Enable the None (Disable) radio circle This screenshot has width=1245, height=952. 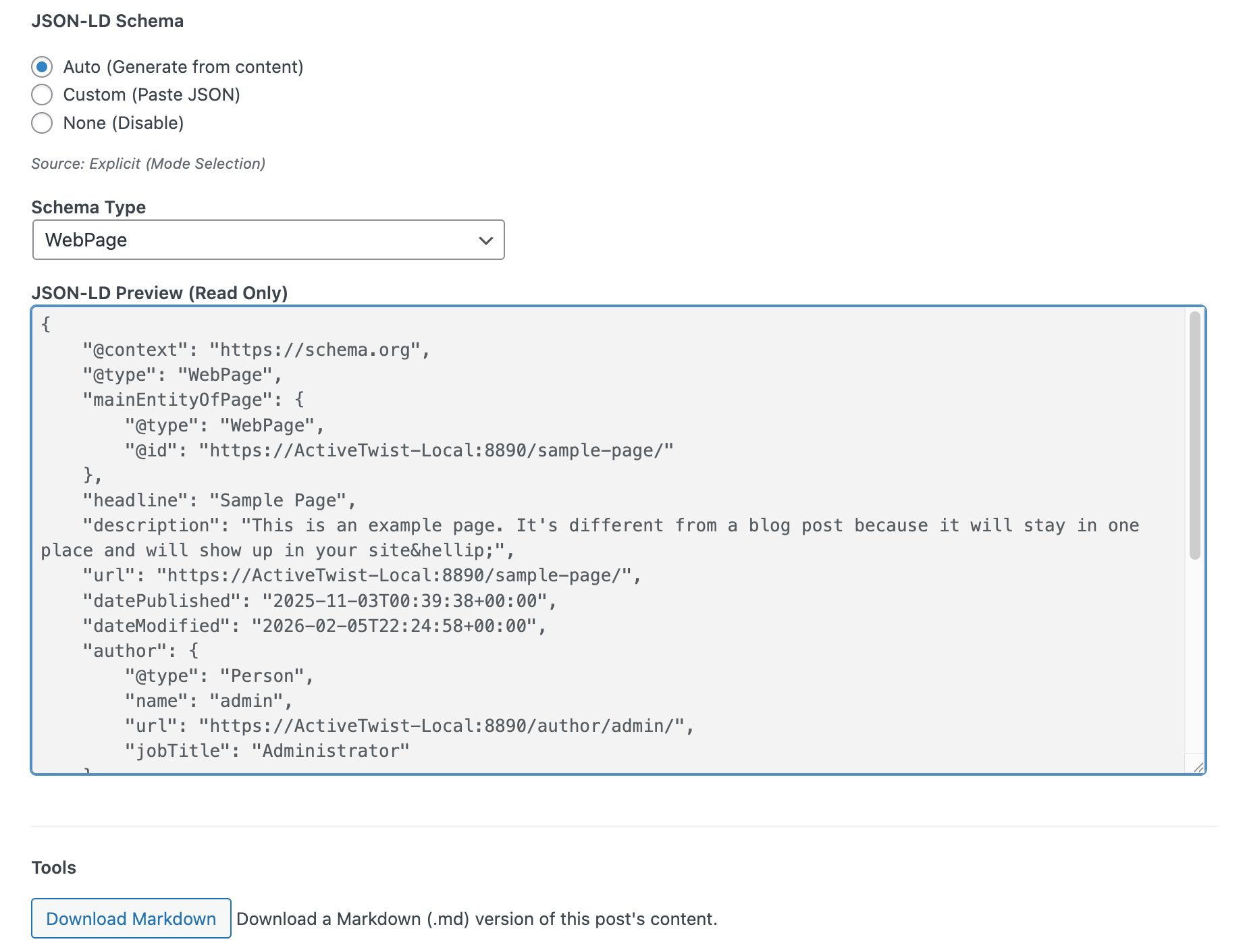[x=42, y=123]
